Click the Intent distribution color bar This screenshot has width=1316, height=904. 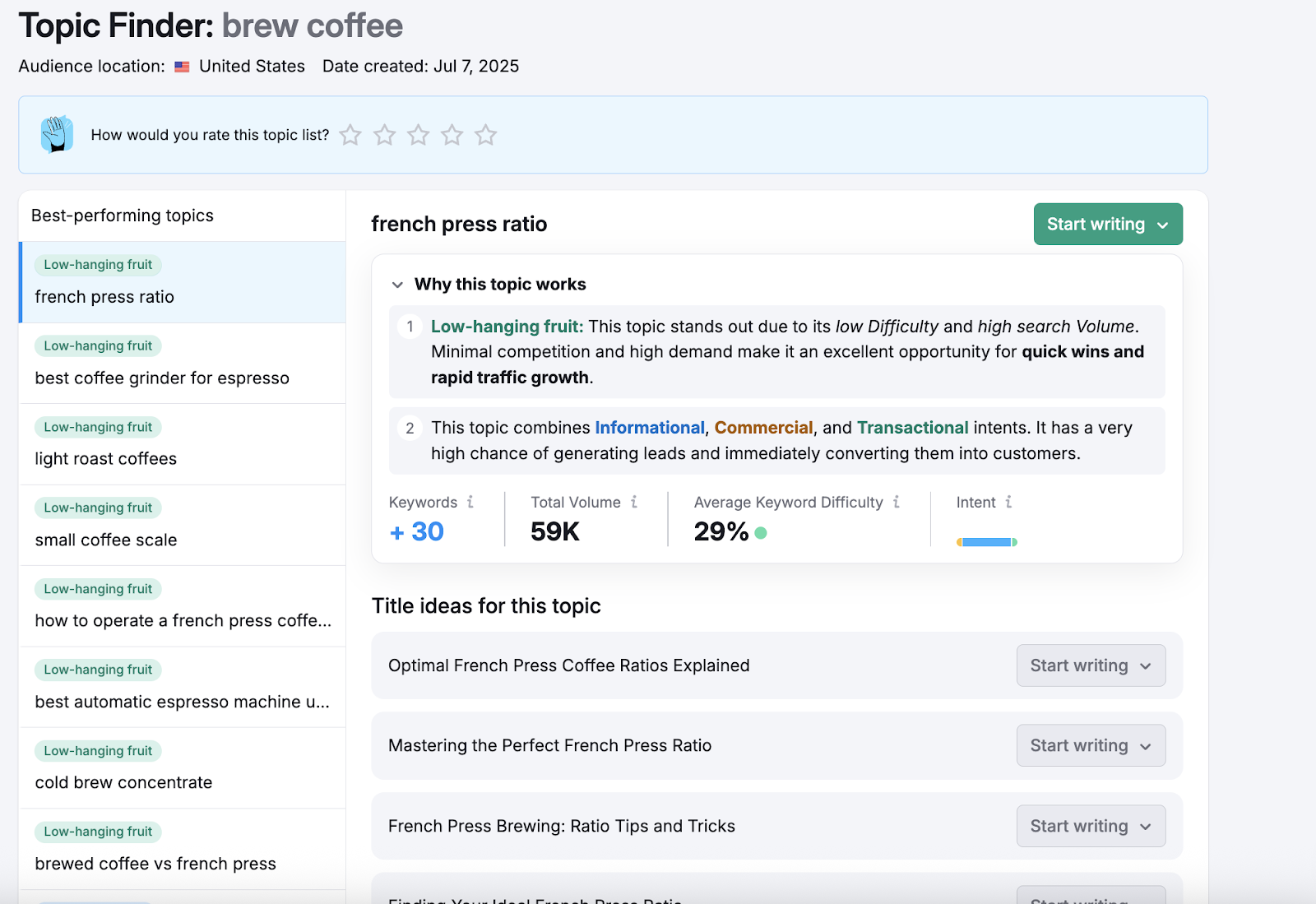pyautogui.click(x=986, y=542)
